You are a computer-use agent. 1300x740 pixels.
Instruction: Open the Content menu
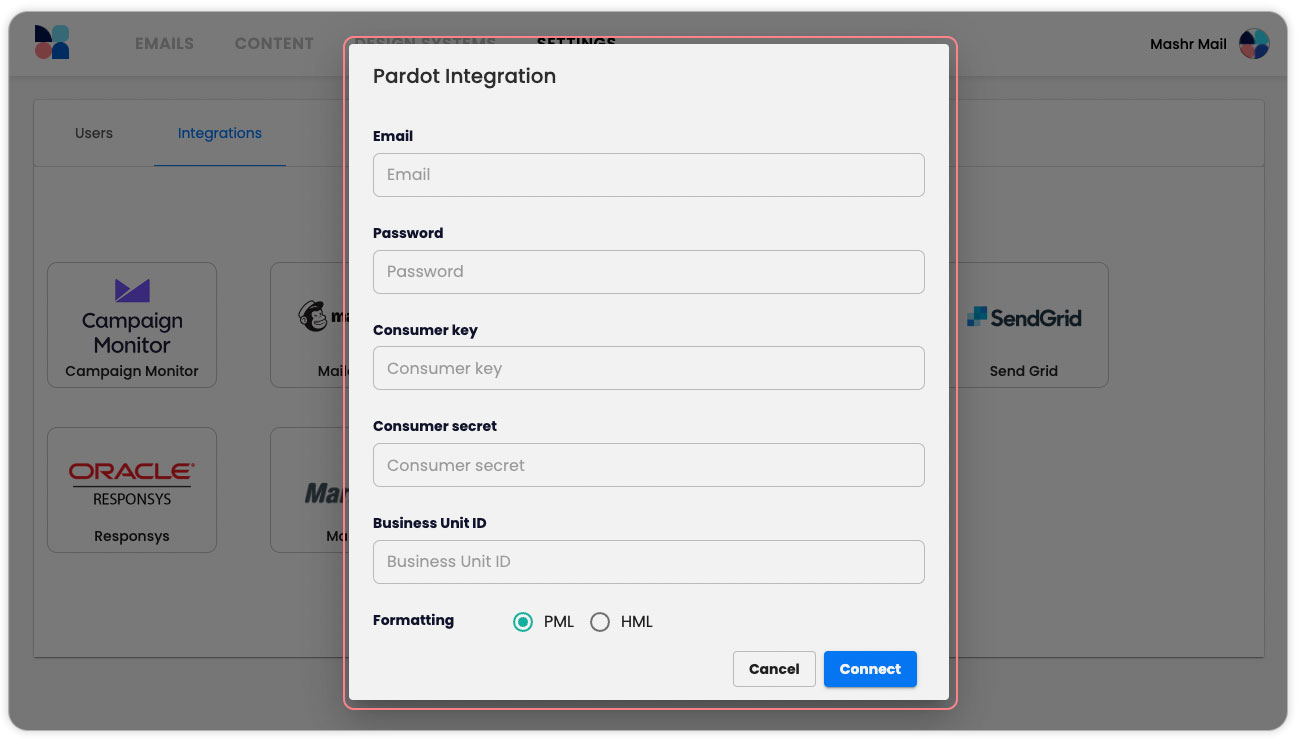tap(274, 44)
